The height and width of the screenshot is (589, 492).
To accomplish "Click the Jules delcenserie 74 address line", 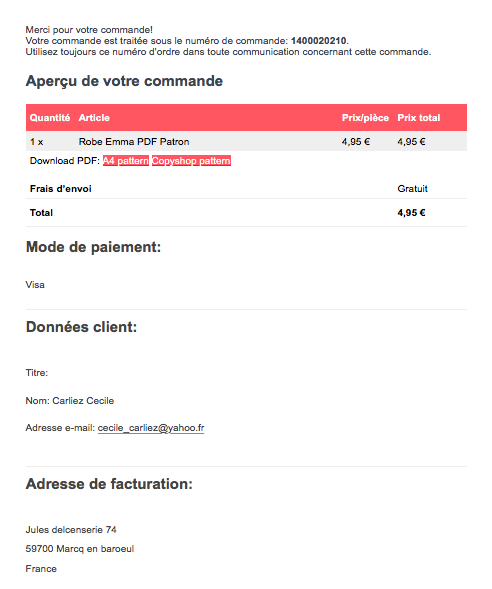I will pos(71,530).
